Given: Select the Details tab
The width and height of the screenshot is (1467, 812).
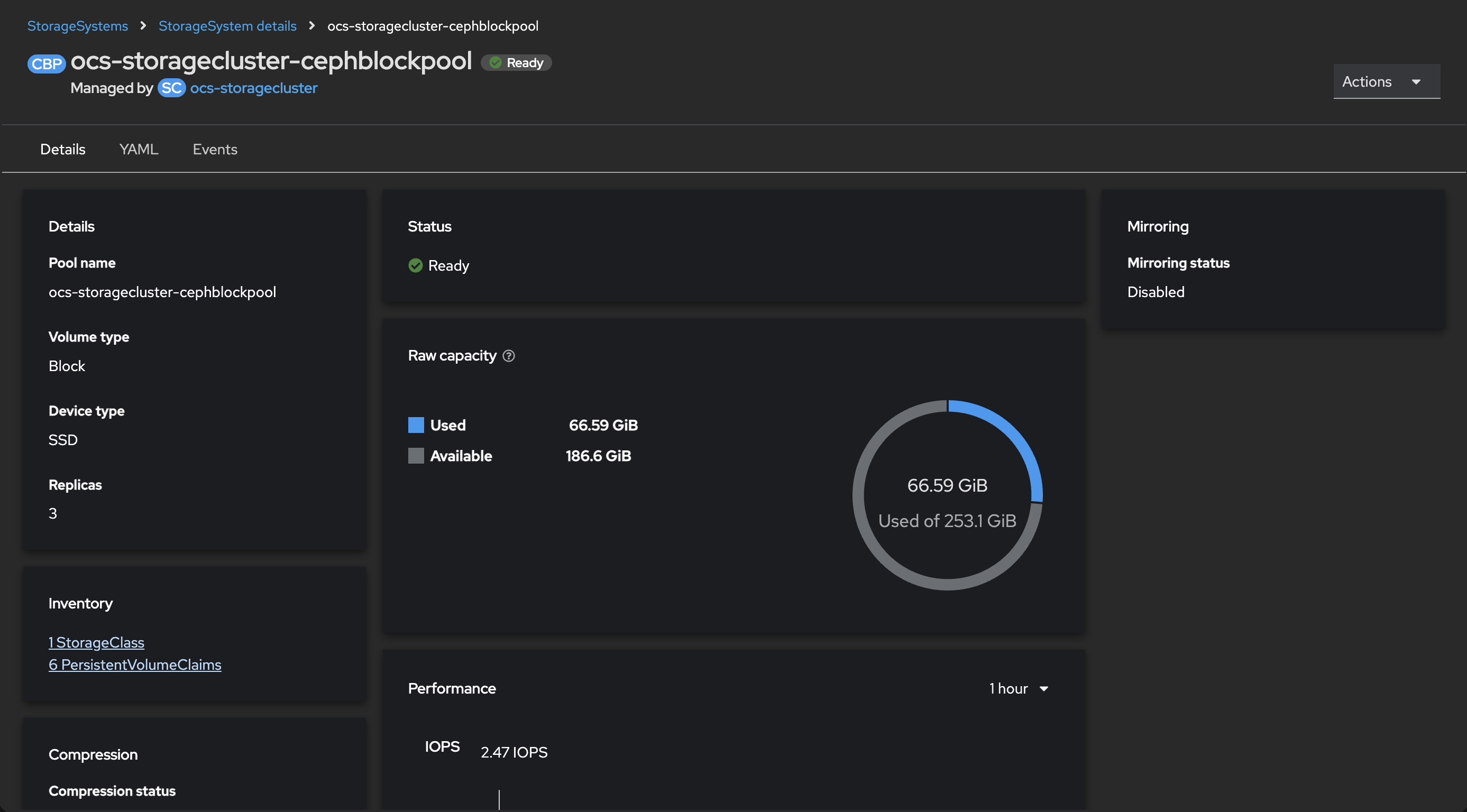Looking at the screenshot, I should click(62, 149).
